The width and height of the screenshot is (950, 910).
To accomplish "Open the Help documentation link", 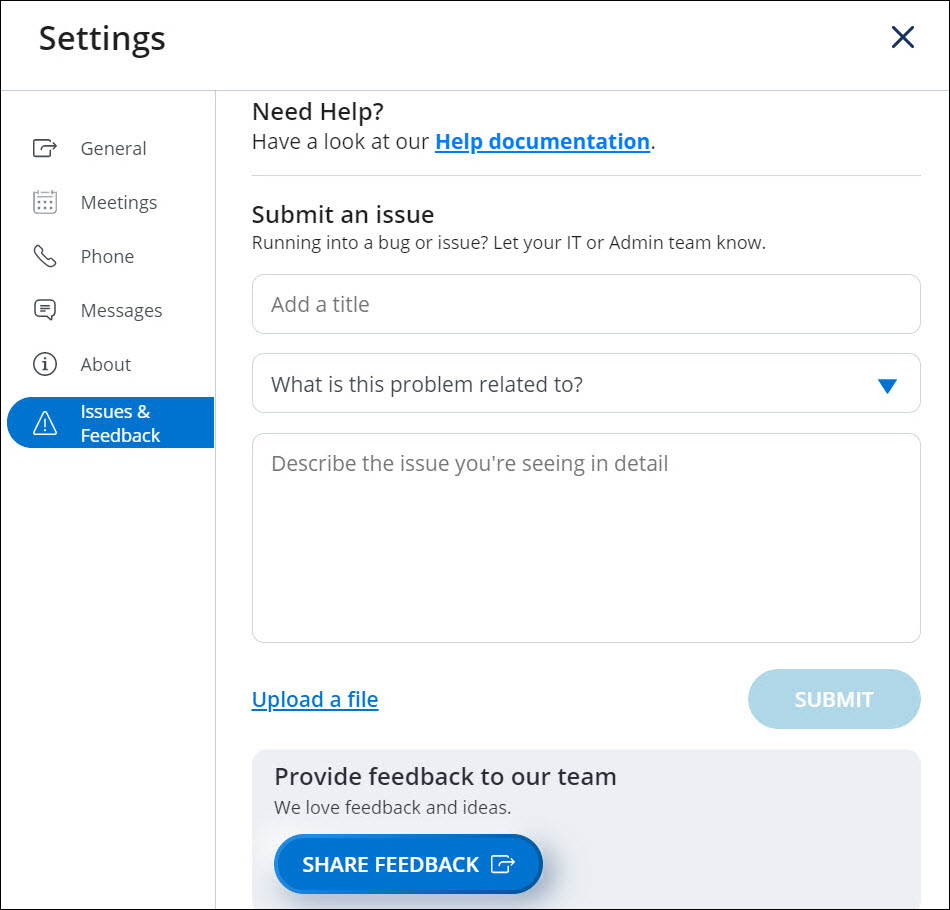I will 542,142.
